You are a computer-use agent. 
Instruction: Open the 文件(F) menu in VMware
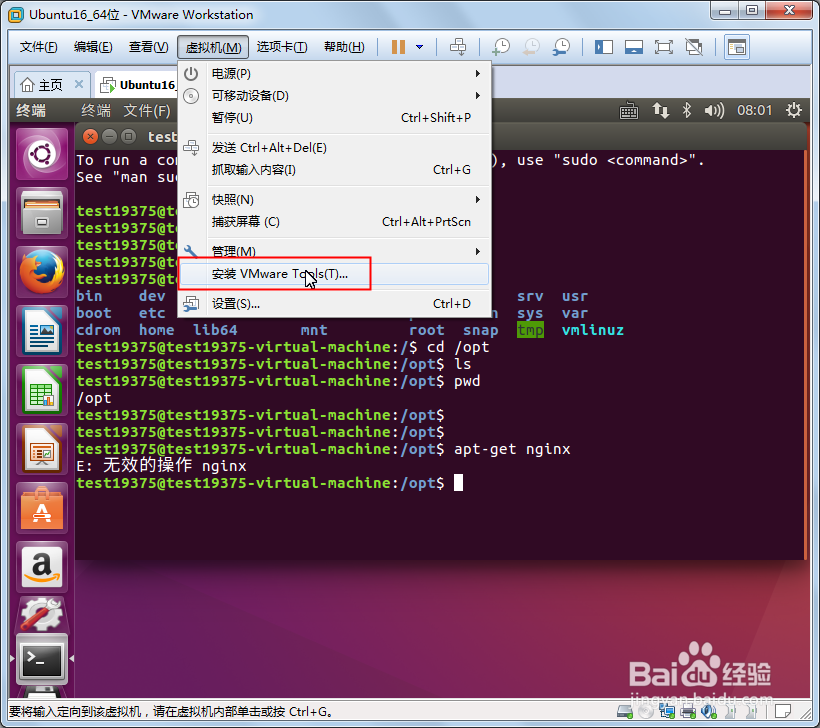coord(38,47)
